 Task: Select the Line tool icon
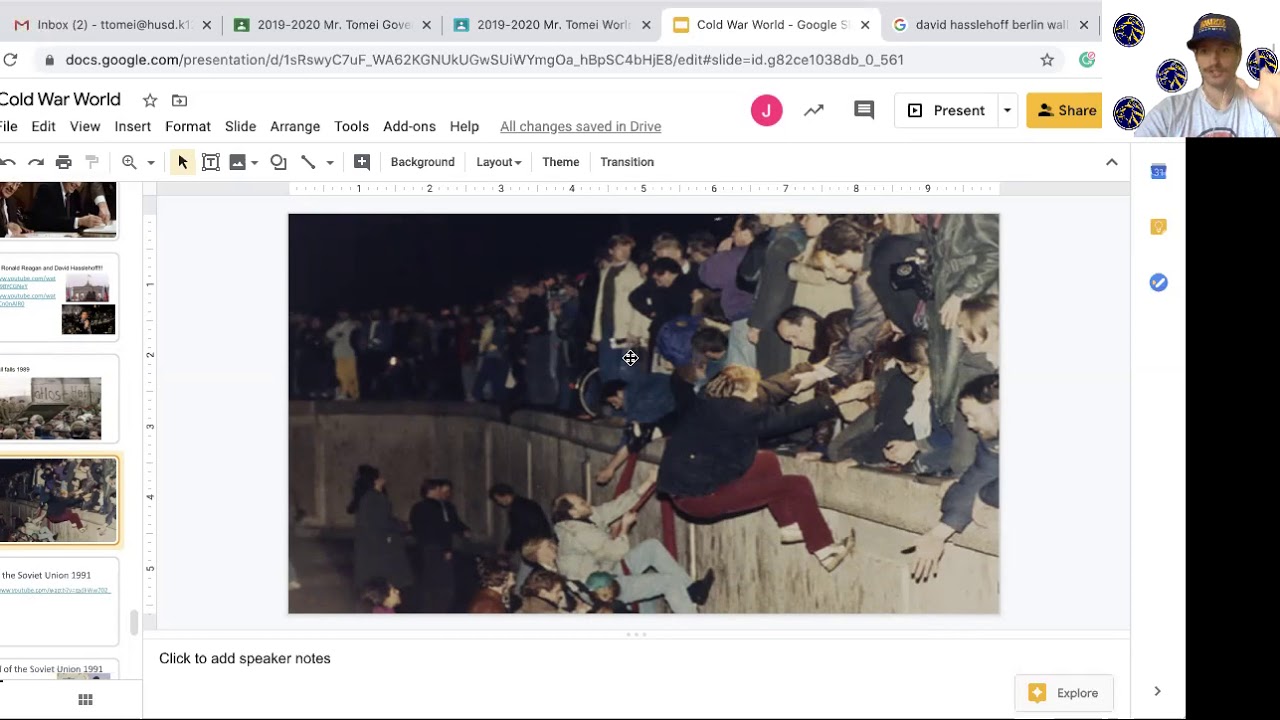(308, 162)
